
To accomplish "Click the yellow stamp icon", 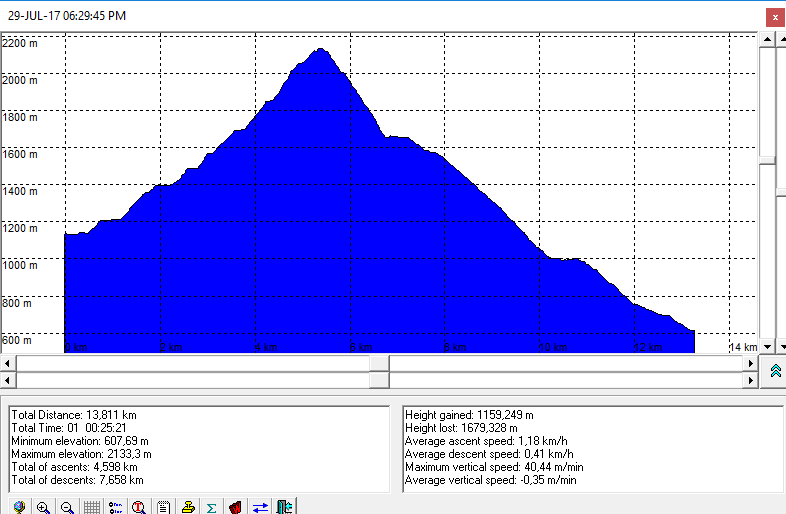I will click(x=187, y=507).
